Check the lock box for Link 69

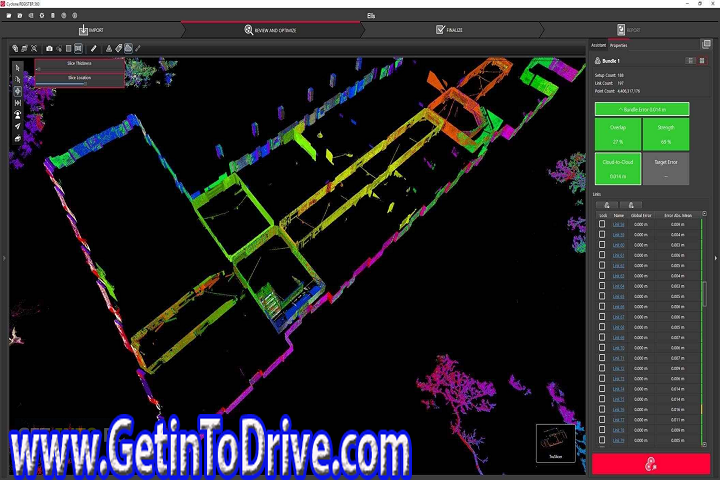(x=602, y=337)
